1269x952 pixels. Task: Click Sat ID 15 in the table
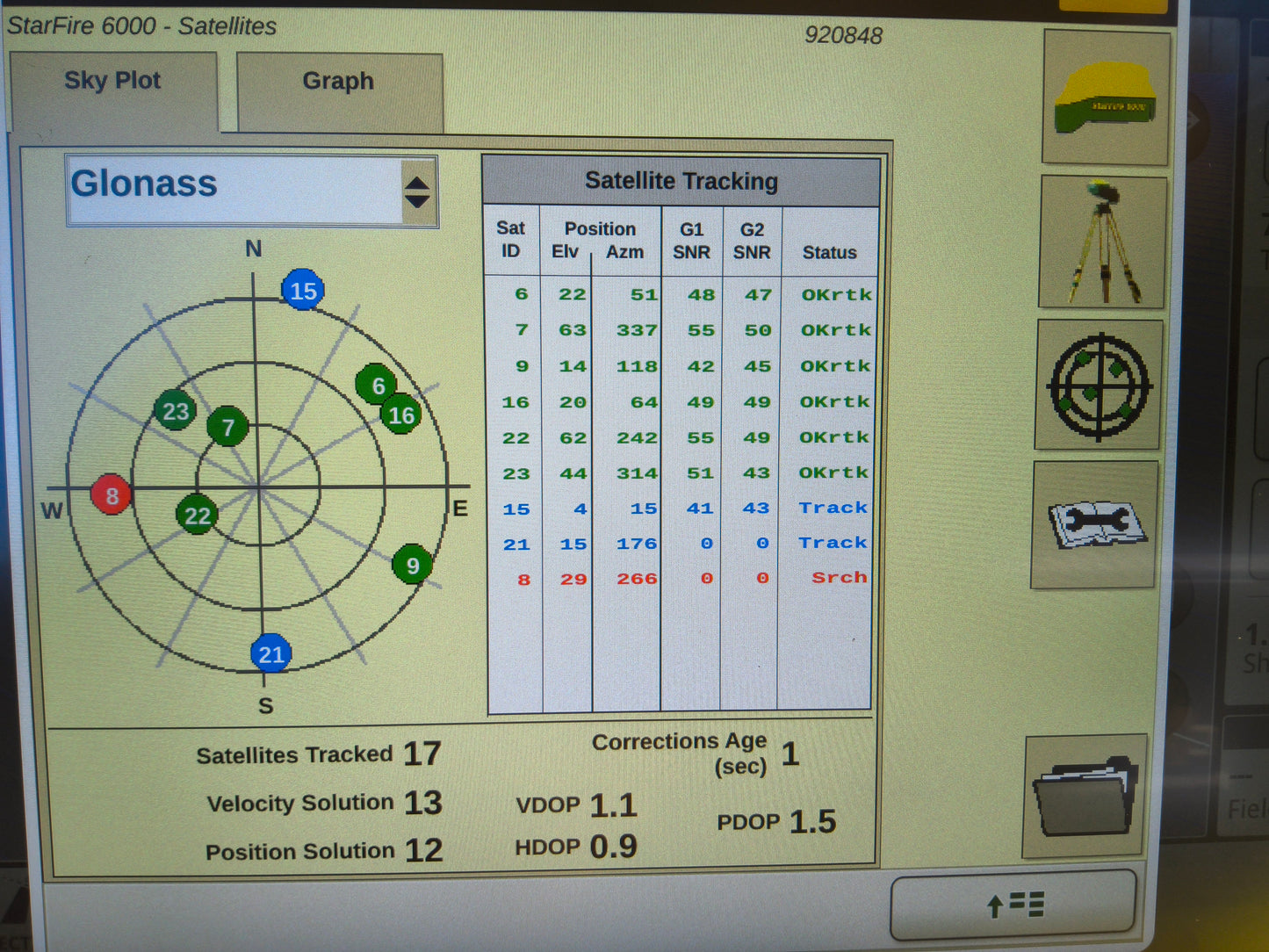[x=516, y=509]
